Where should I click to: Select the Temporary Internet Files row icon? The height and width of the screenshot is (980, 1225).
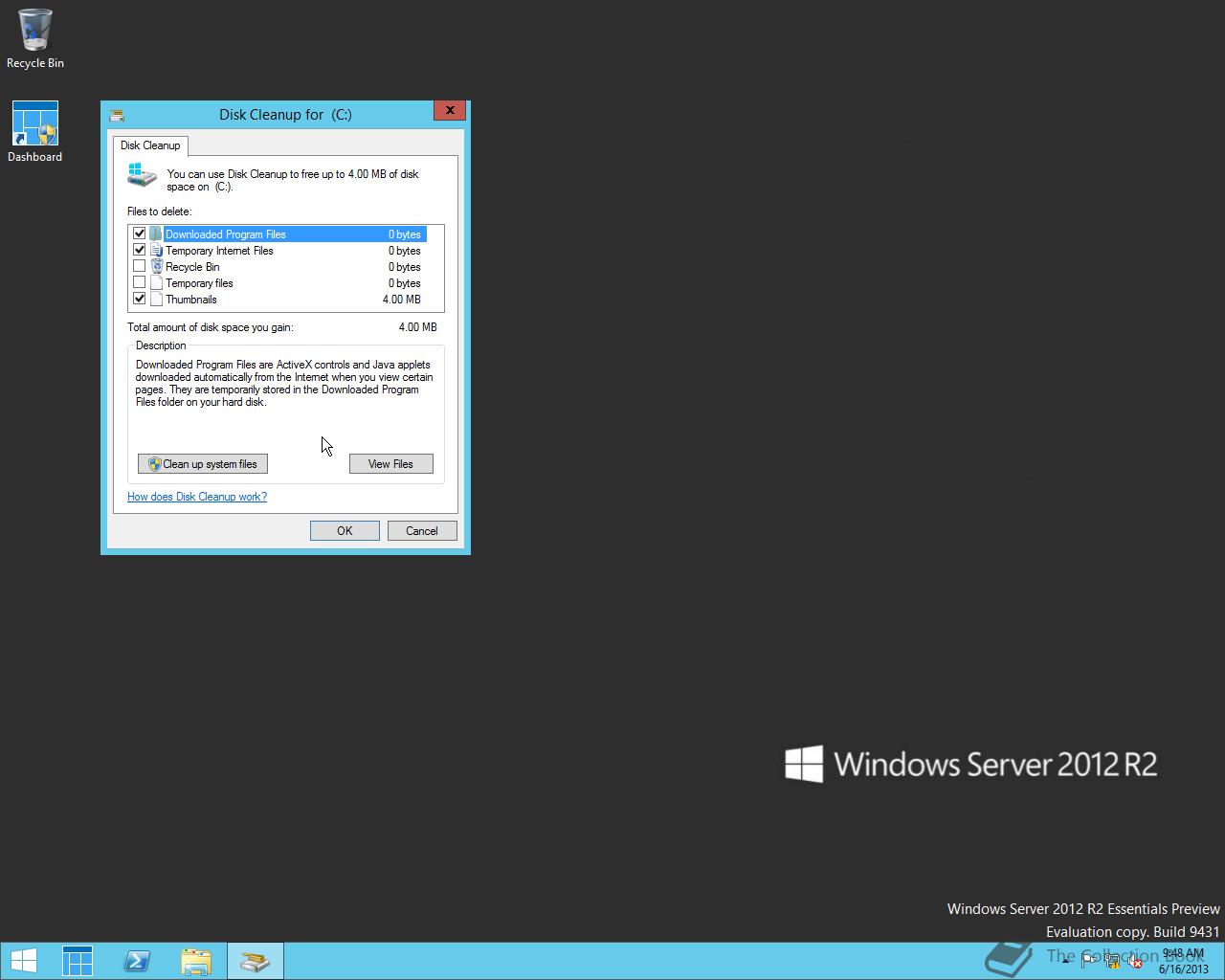coord(157,251)
